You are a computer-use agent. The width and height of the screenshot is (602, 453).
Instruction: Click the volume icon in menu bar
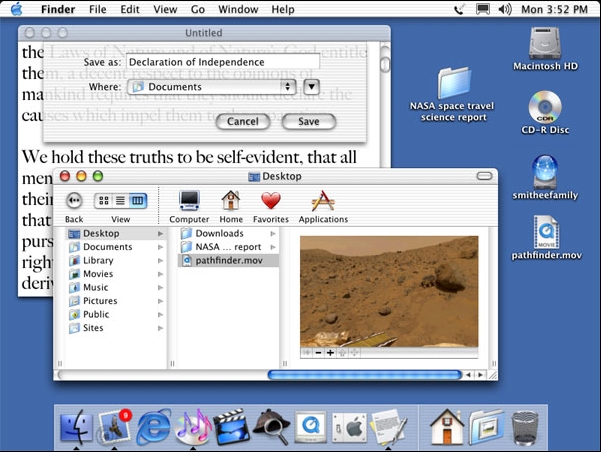504,9
